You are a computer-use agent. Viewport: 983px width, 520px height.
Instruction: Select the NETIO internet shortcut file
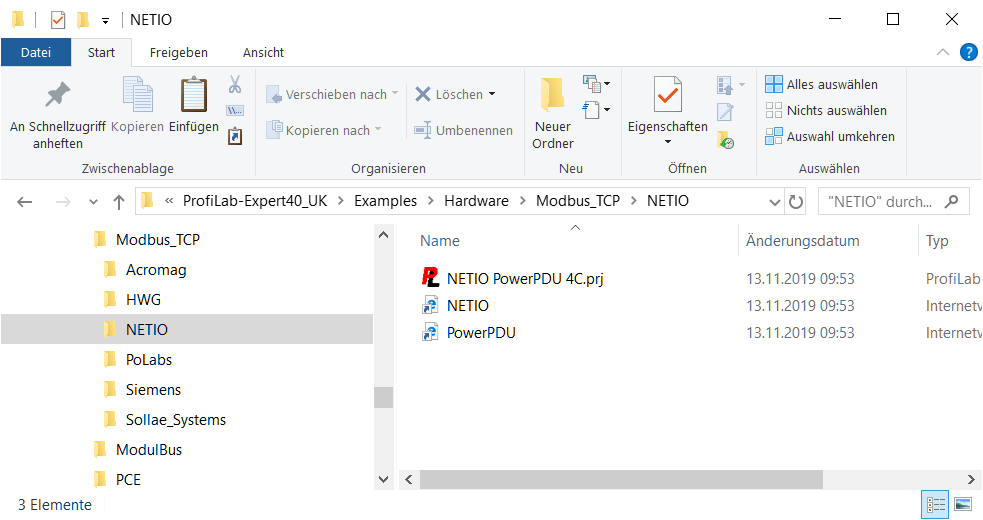(467, 305)
